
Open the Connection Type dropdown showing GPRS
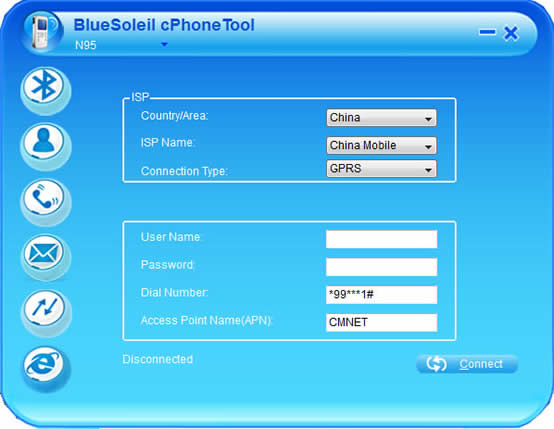pyautogui.click(x=381, y=169)
